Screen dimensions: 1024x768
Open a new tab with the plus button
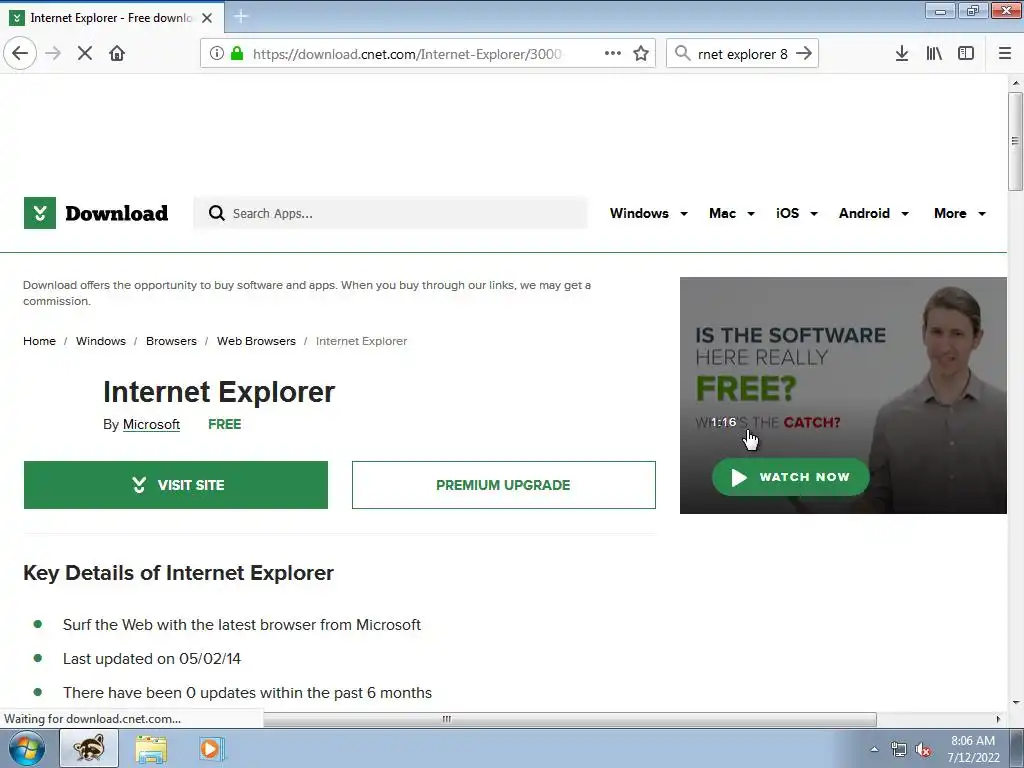[241, 17]
